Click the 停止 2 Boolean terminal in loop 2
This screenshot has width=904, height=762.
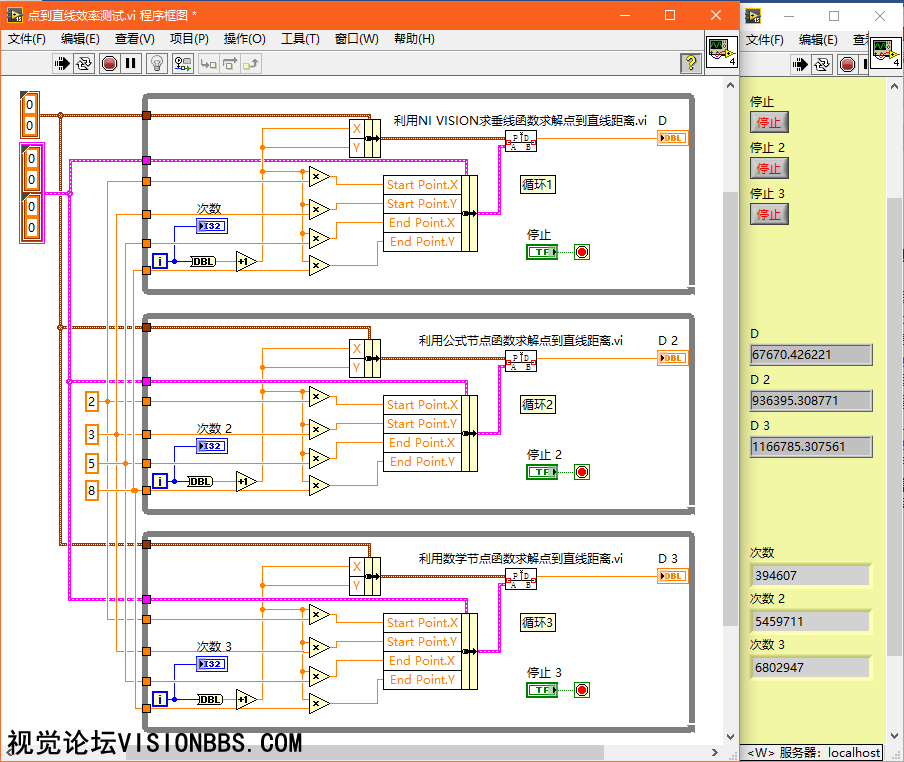[x=542, y=472]
